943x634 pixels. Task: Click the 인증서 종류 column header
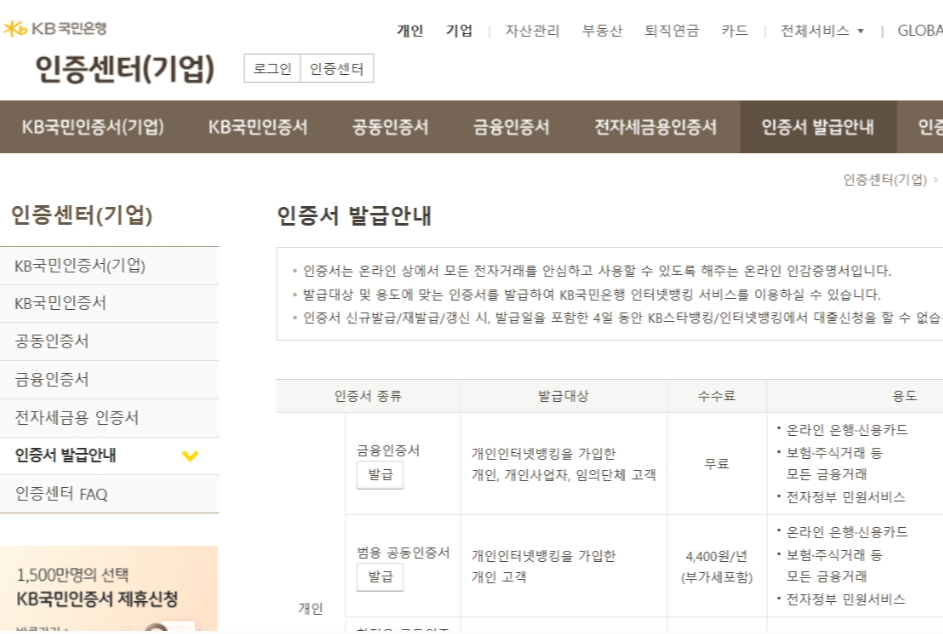pos(368,396)
